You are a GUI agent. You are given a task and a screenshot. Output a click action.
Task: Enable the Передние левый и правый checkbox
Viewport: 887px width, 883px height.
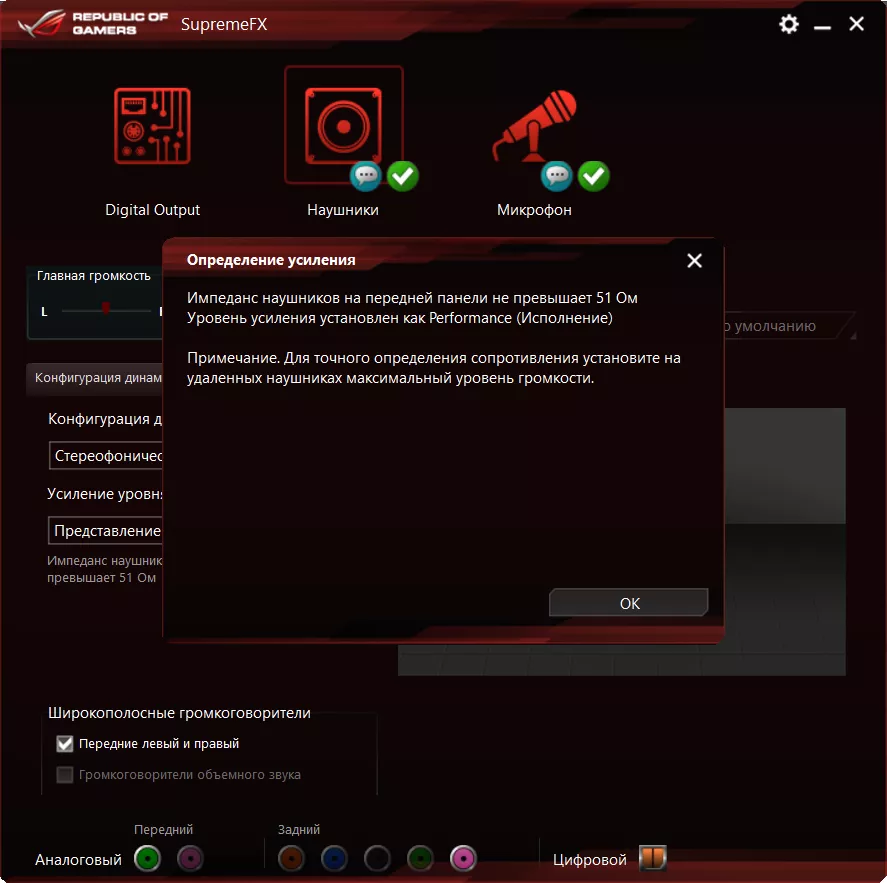click(x=64, y=743)
